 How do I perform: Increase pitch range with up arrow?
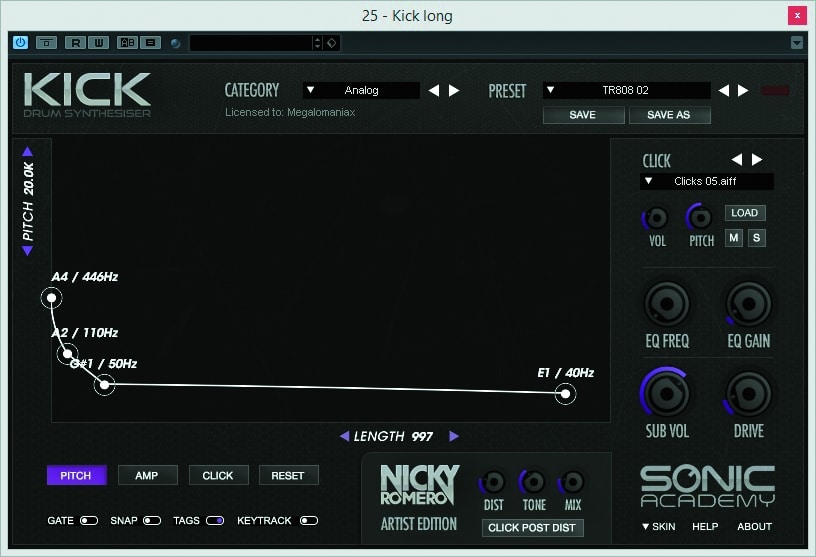coord(28,152)
